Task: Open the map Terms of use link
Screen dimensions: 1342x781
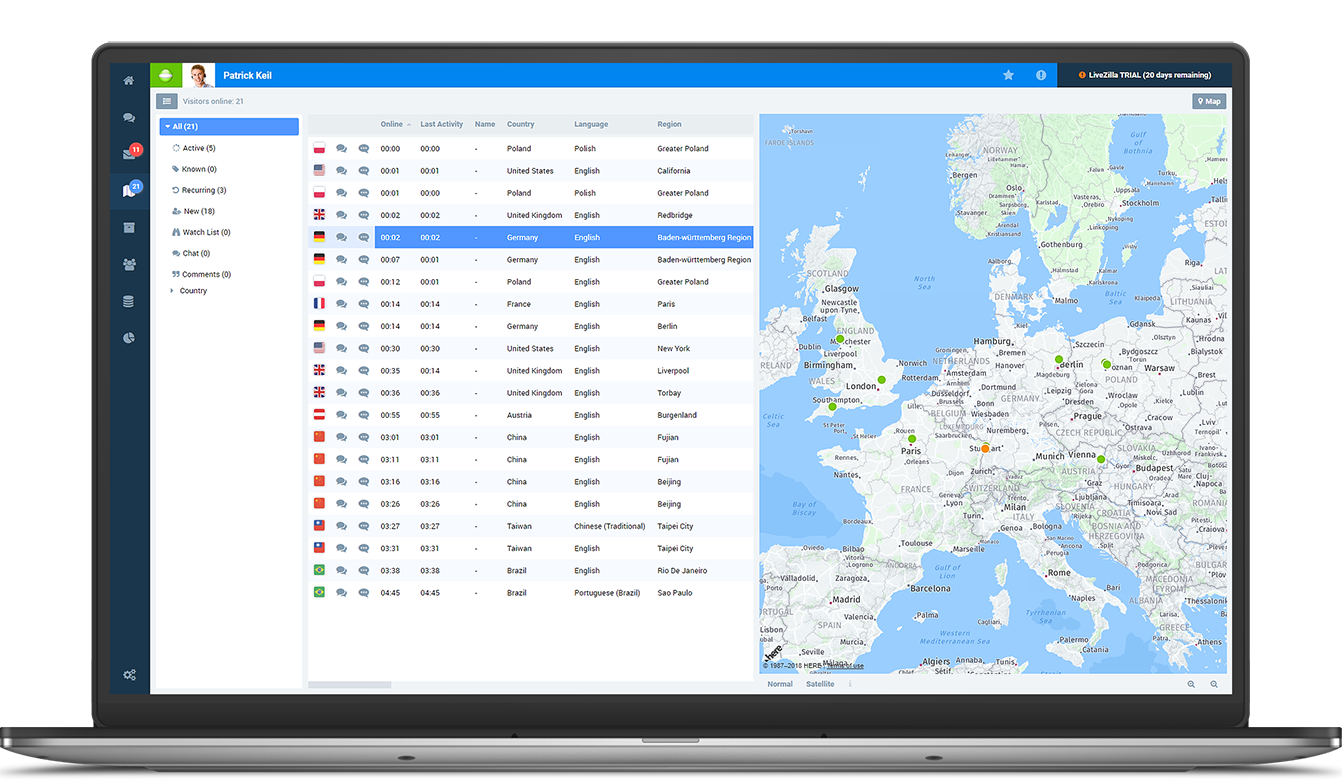Action: [x=846, y=666]
